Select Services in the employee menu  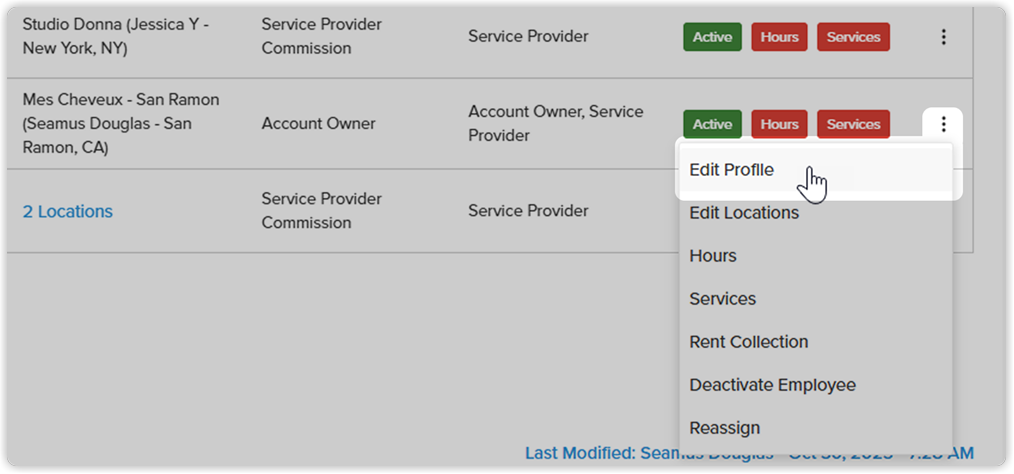(x=815, y=299)
